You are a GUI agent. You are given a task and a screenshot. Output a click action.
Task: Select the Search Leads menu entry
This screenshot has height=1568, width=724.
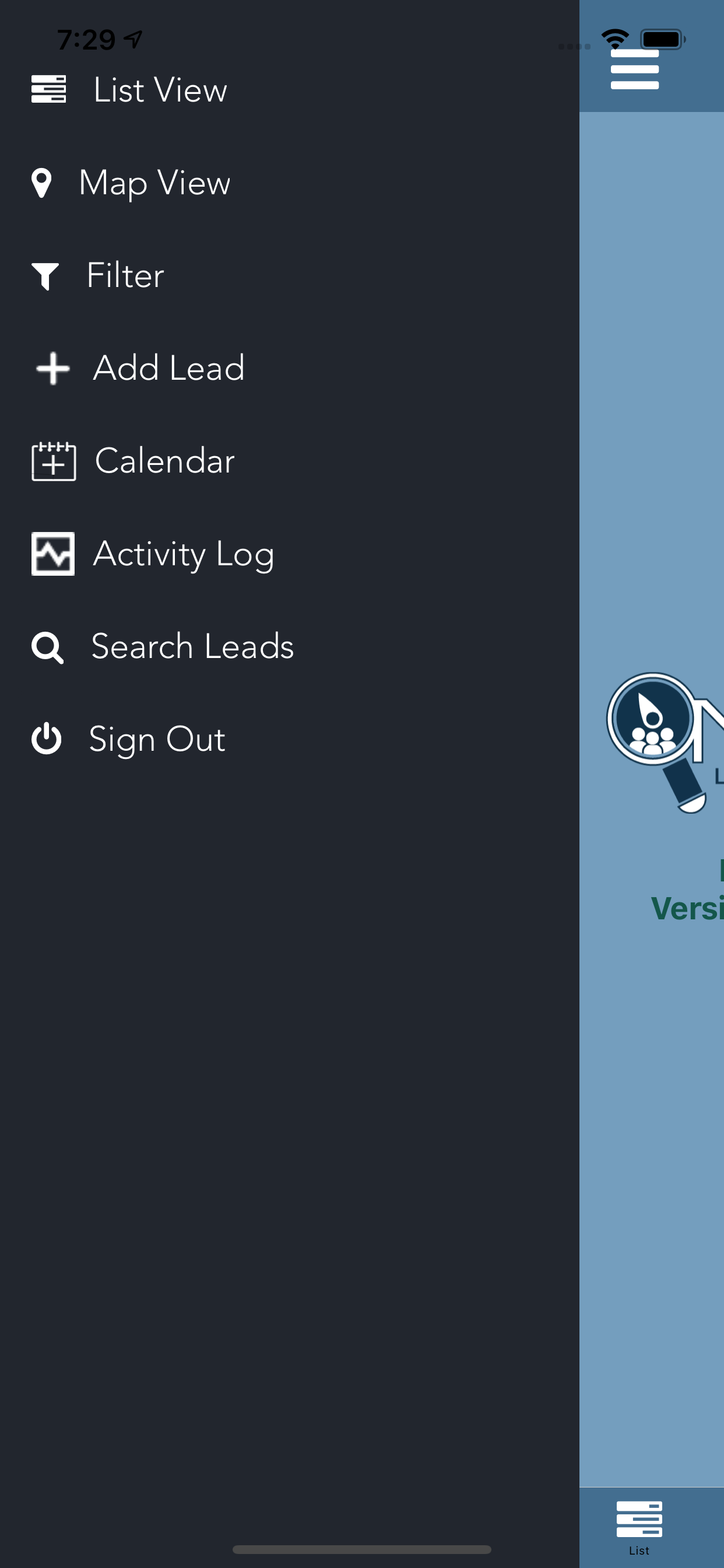pyautogui.click(x=193, y=646)
